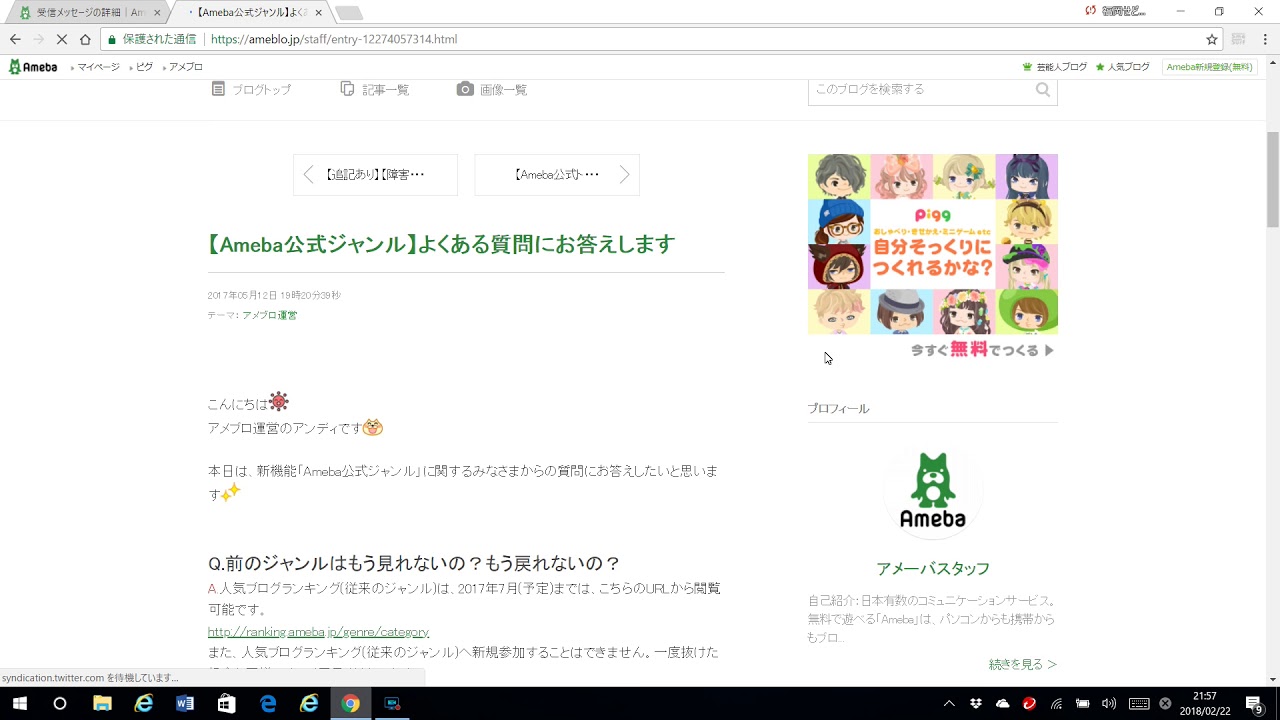Open ピグ in the Ameba header
Image resolution: width=1280 pixels, height=720 pixels.
(144, 67)
